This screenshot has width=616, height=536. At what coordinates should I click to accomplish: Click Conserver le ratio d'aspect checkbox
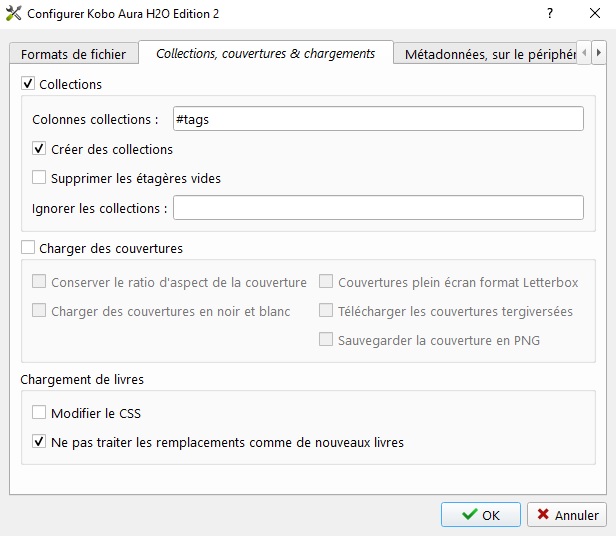[x=39, y=282]
